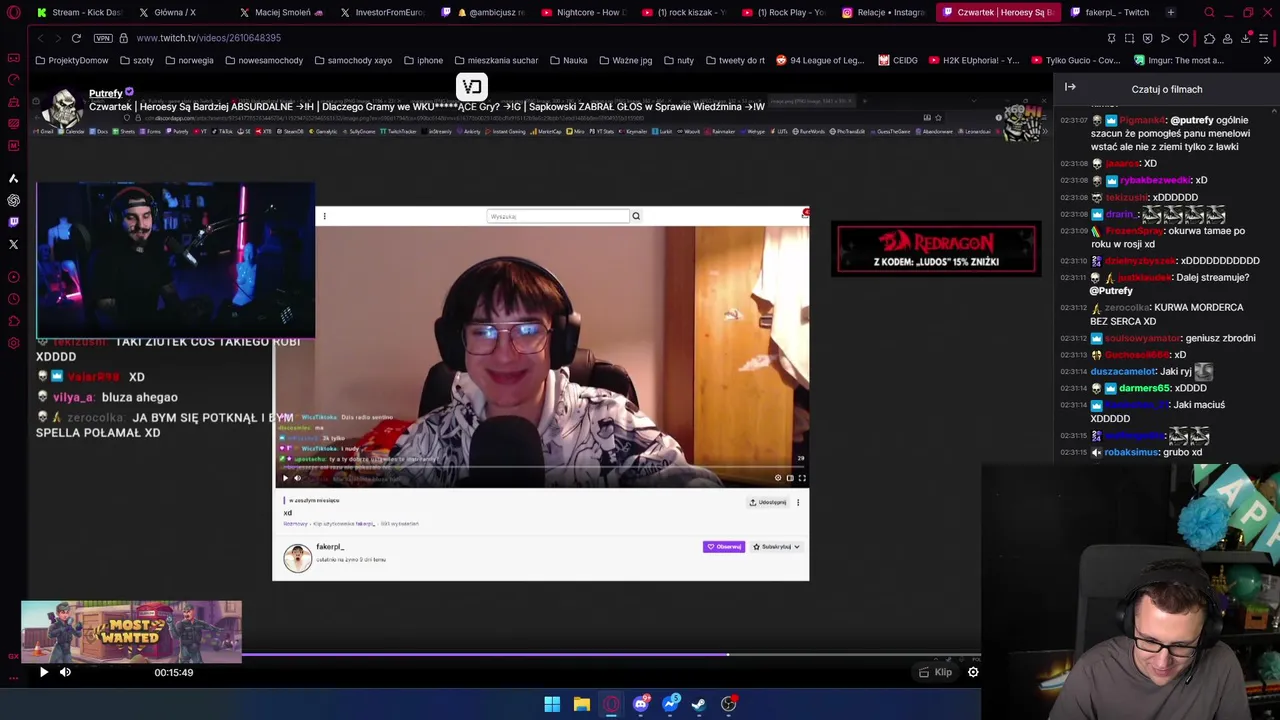
Task: Switch to Relacje Instagram tab
Action: click(x=884, y=12)
